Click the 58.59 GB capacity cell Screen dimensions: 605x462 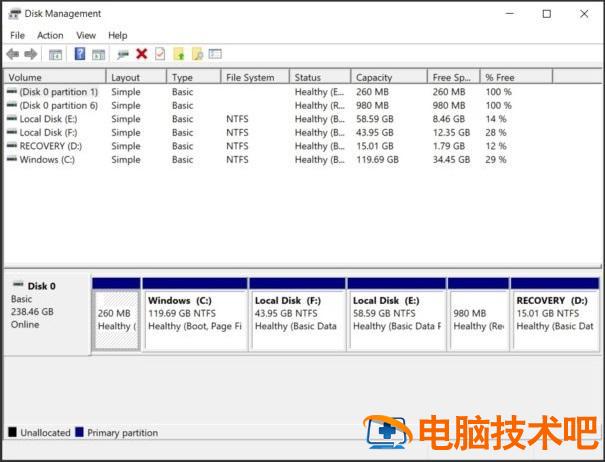375,119
